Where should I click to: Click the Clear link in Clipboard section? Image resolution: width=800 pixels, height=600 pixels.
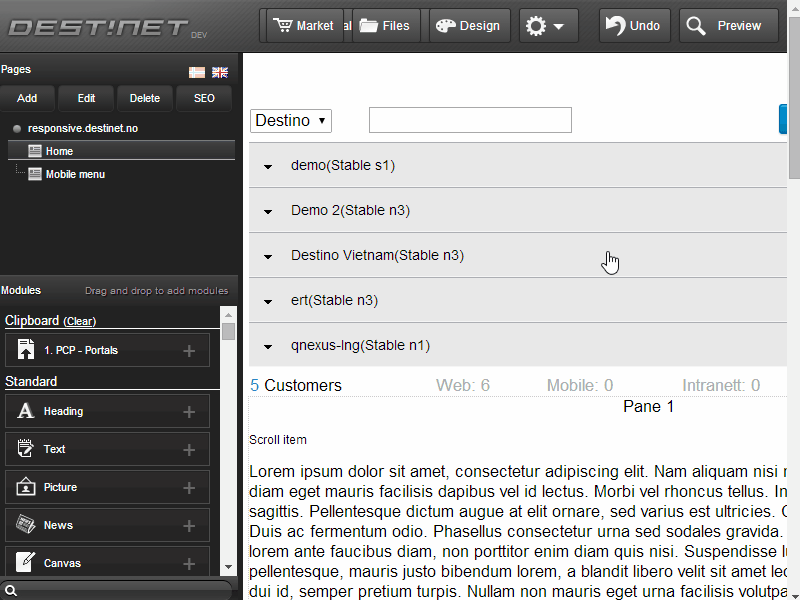coord(79,321)
